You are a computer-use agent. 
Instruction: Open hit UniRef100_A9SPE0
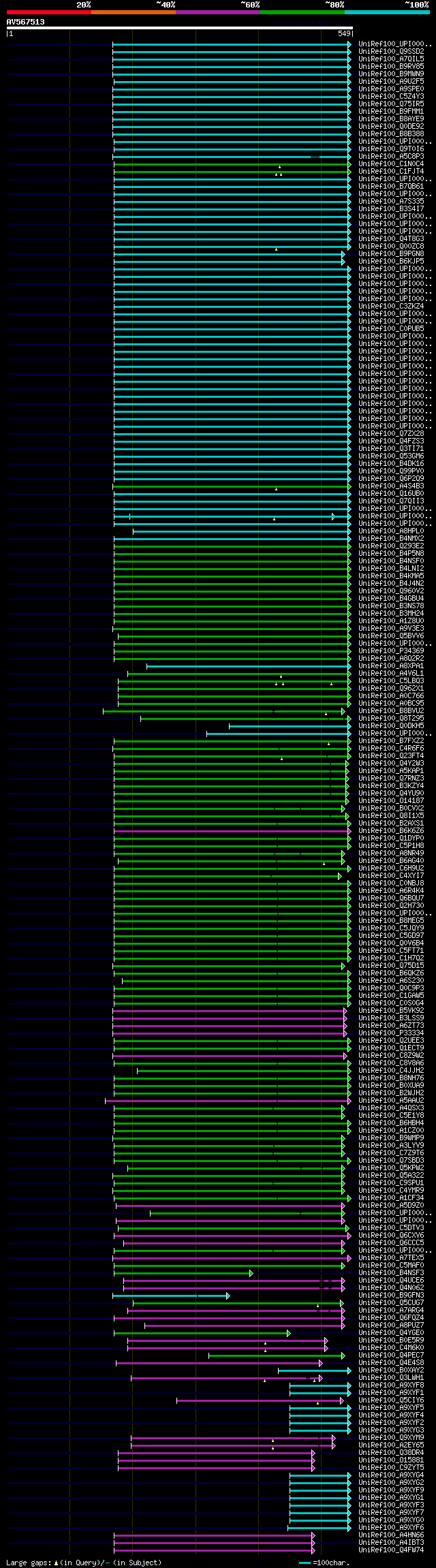[x=391, y=89]
